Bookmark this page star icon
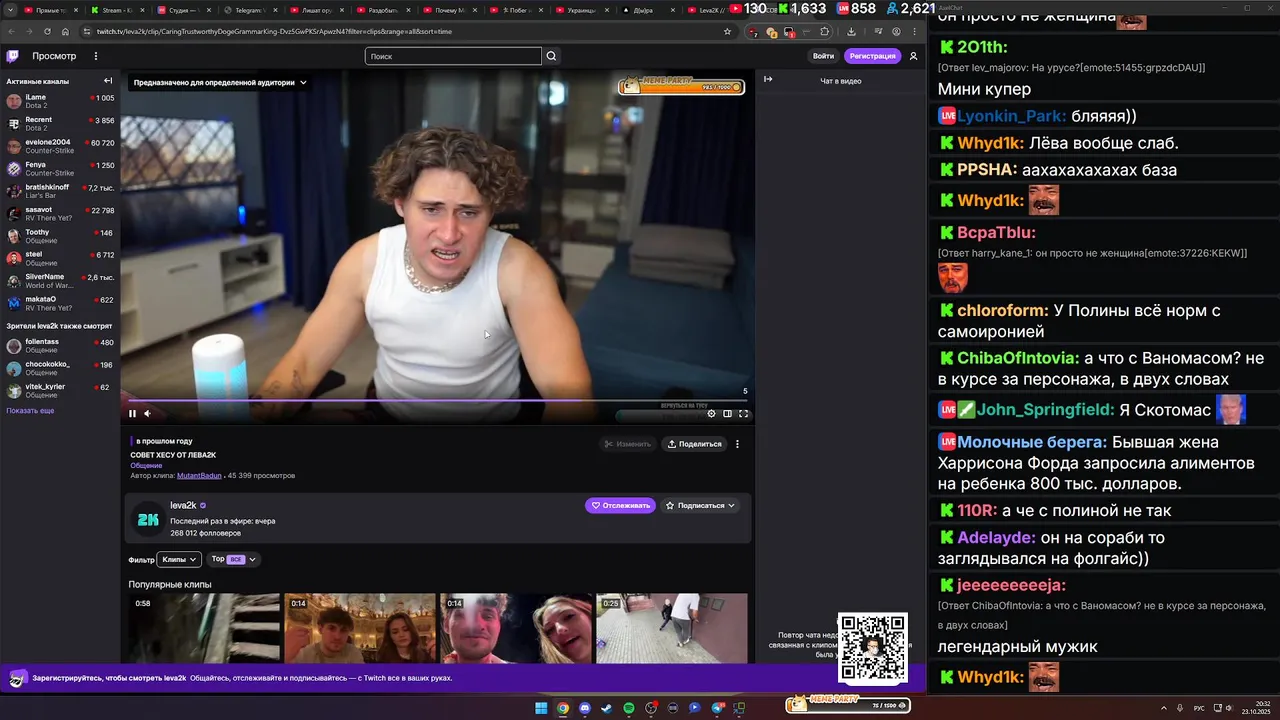 (x=727, y=31)
